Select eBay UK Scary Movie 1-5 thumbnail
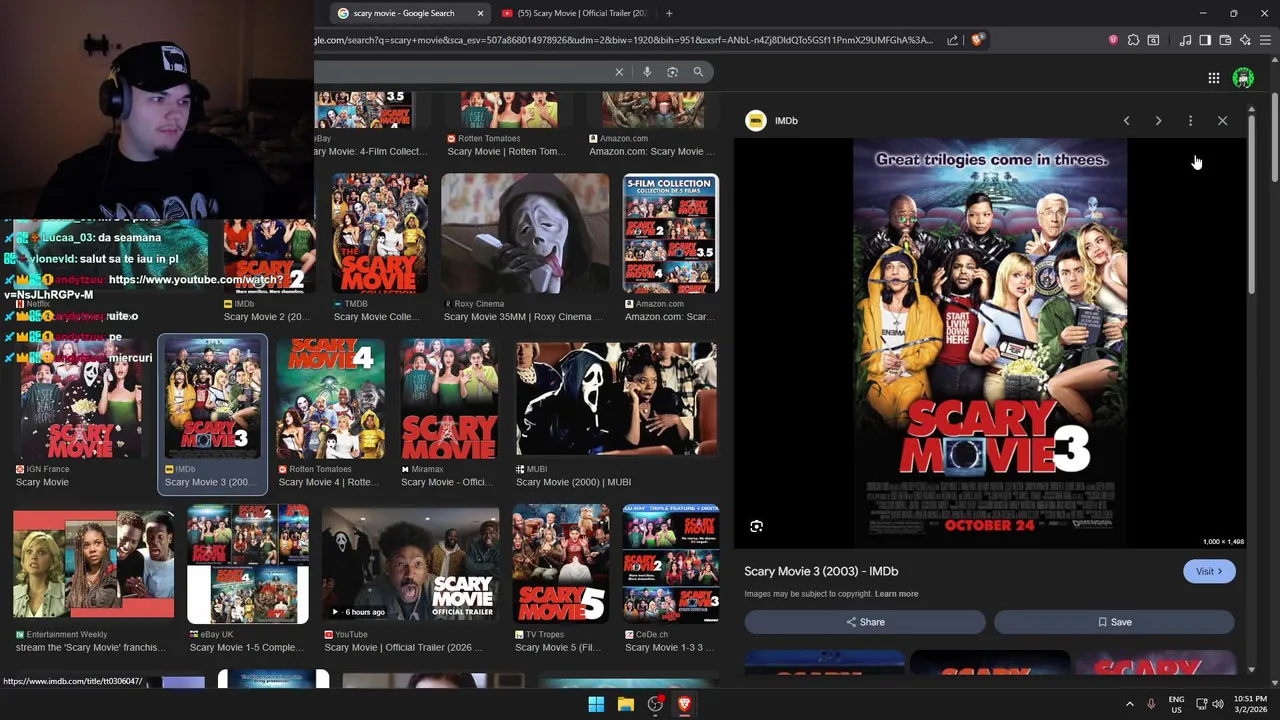 [x=248, y=565]
